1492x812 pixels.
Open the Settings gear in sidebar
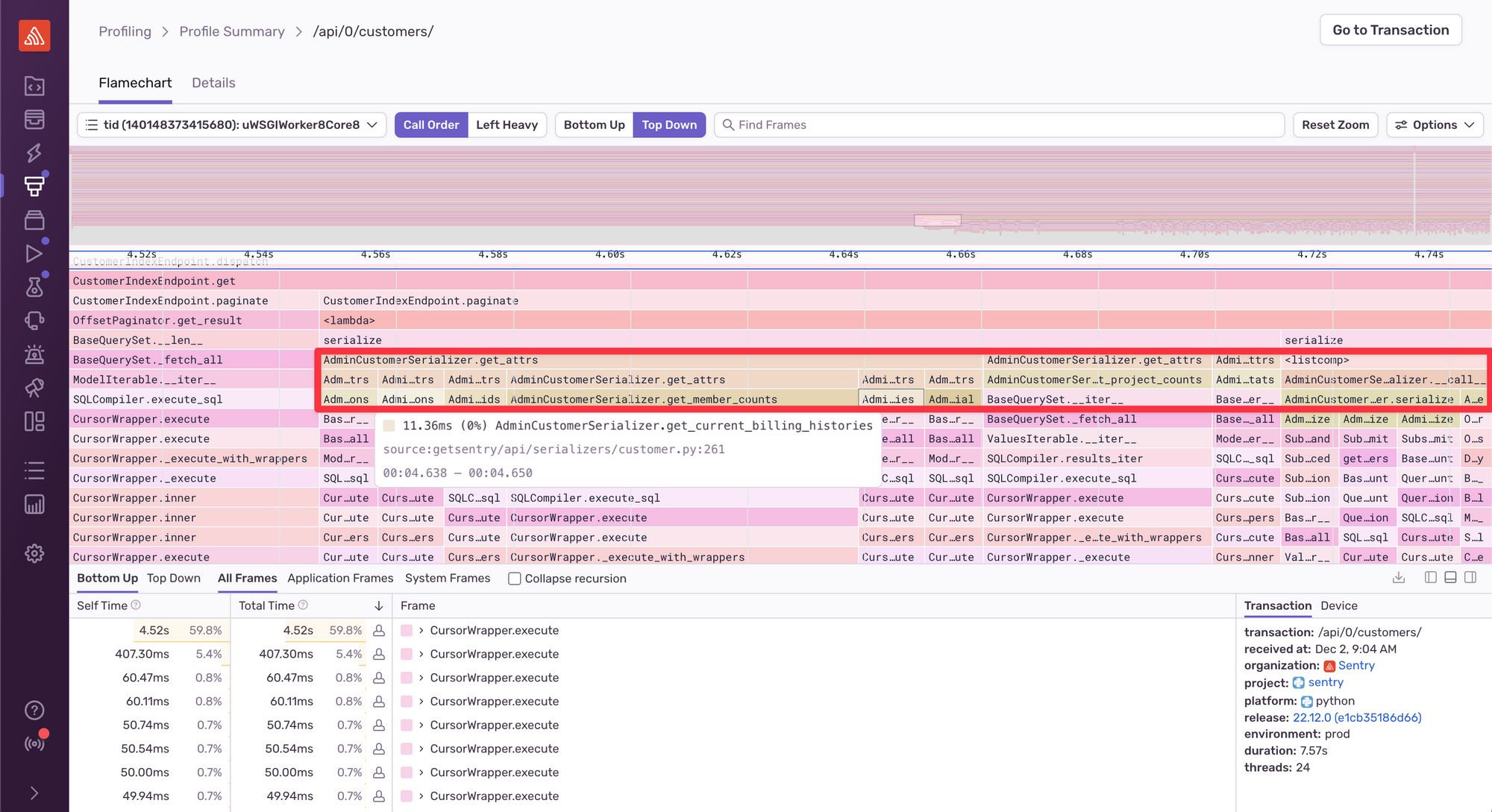pos(34,553)
